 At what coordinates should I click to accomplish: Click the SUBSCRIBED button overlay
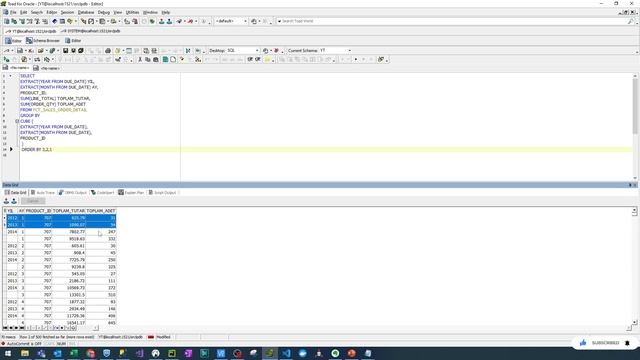click(605, 343)
